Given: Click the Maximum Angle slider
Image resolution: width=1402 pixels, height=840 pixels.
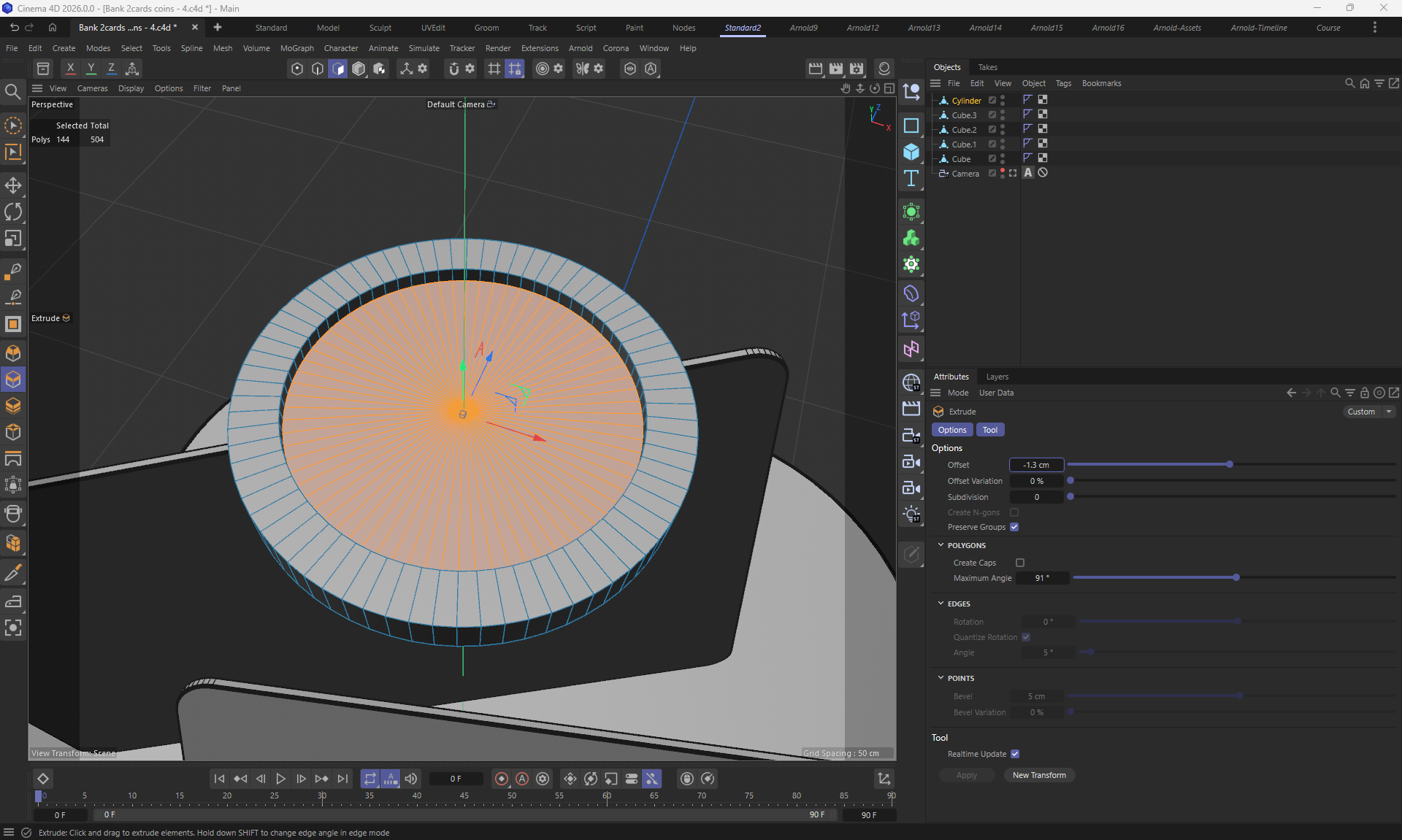Looking at the screenshot, I should tap(1234, 578).
